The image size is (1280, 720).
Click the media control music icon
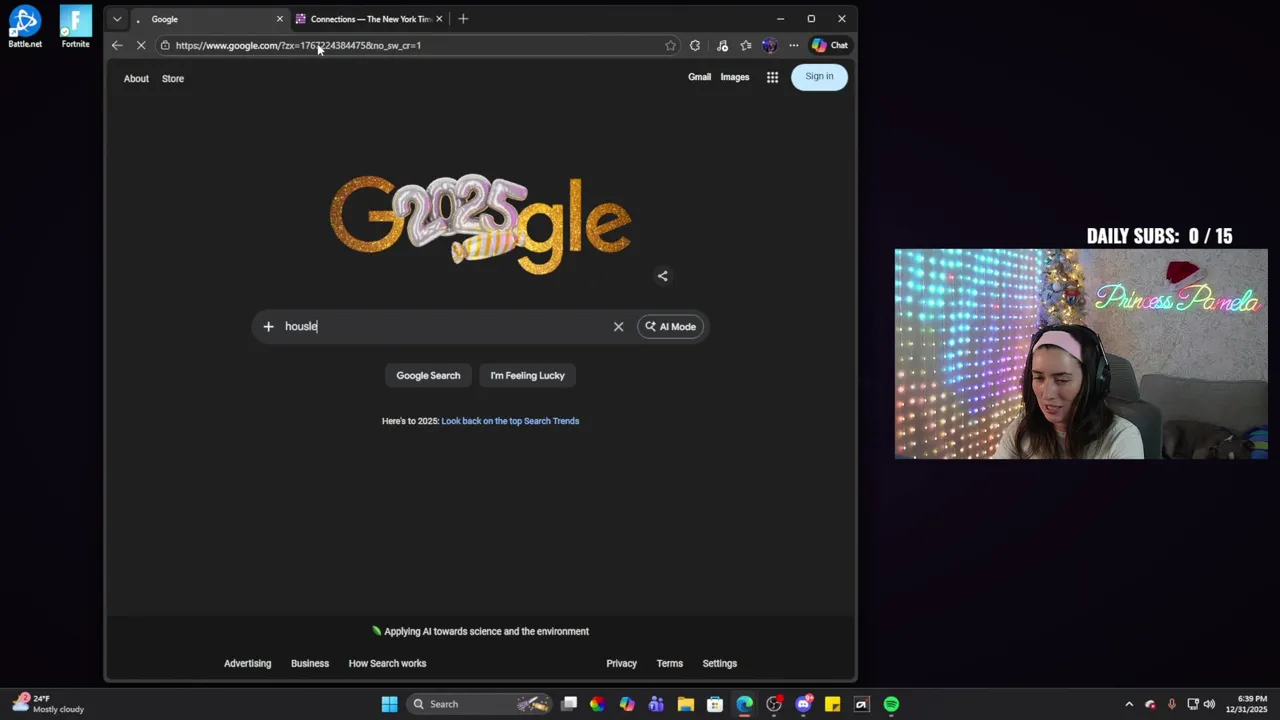pos(722,45)
